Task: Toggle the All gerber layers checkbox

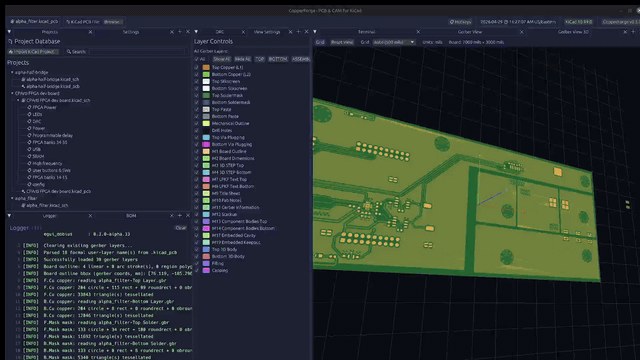Action: point(197,59)
